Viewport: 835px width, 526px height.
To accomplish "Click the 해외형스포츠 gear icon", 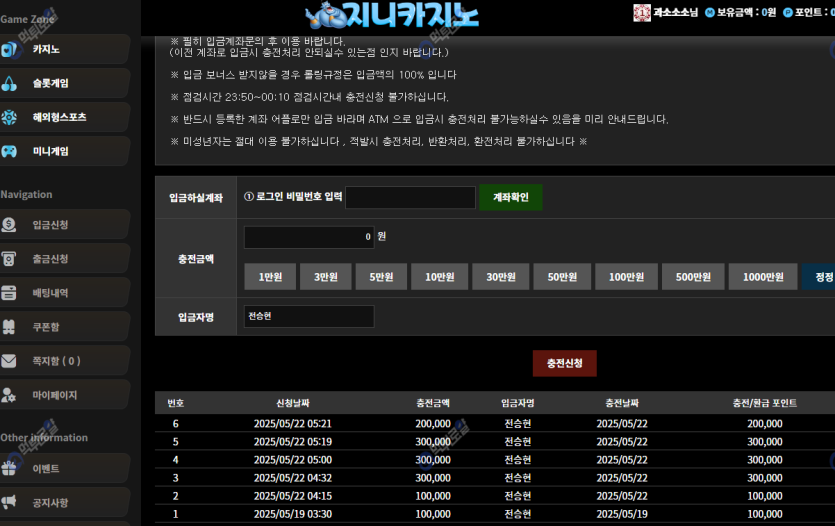I will [x=10, y=118].
